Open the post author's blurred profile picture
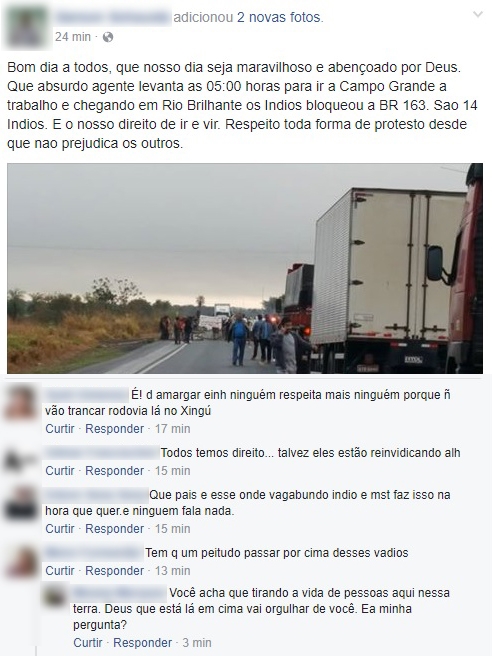 point(26,27)
